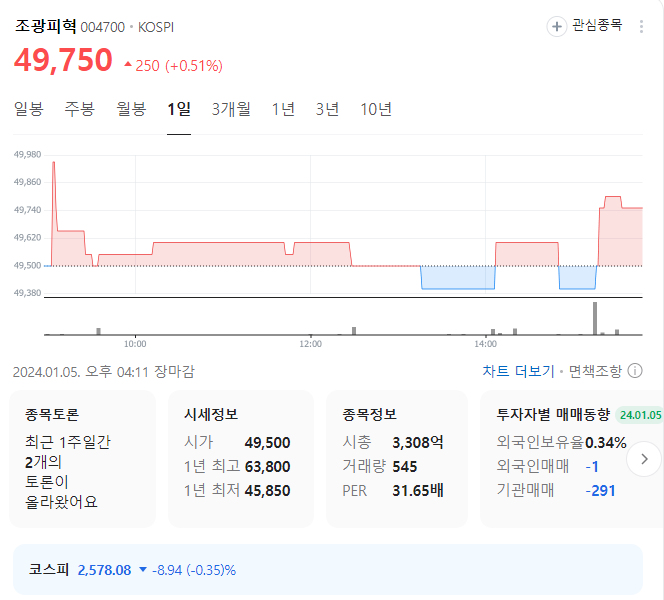The image size is (664, 600).
Task: Click the 거래량 value 545
Action: pyautogui.click(x=404, y=467)
